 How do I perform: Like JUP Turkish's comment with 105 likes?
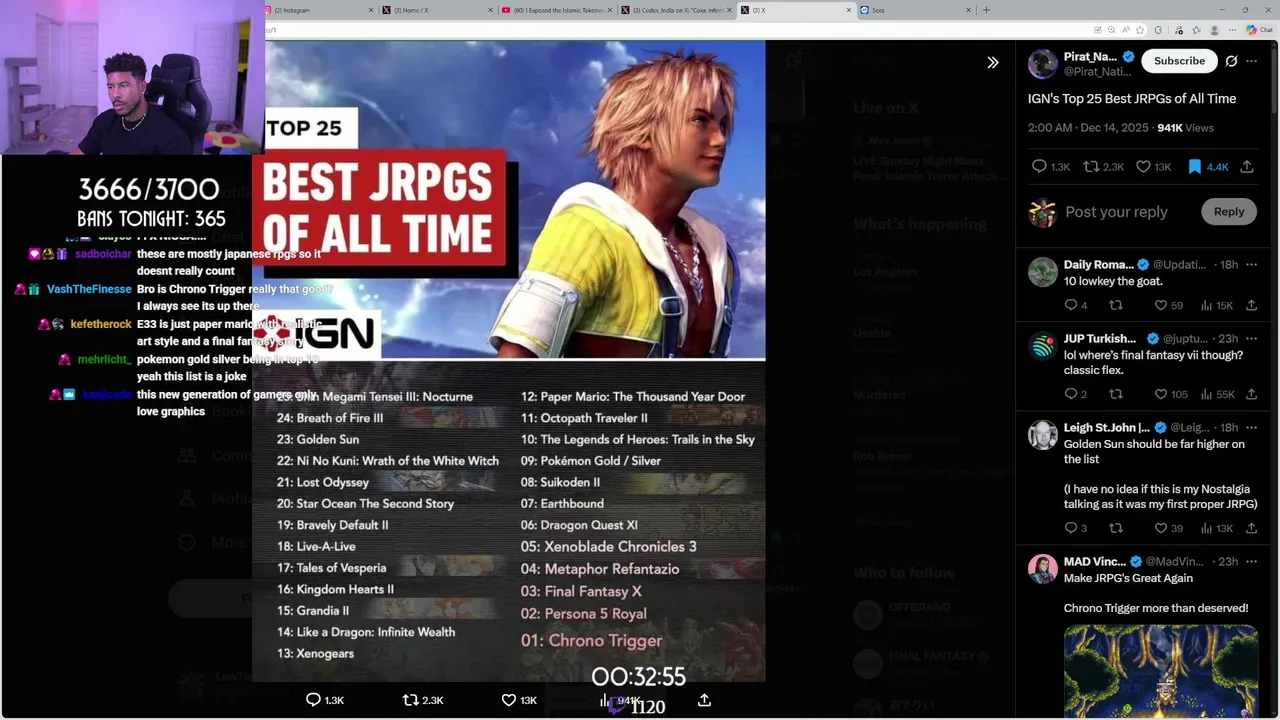click(x=1161, y=394)
